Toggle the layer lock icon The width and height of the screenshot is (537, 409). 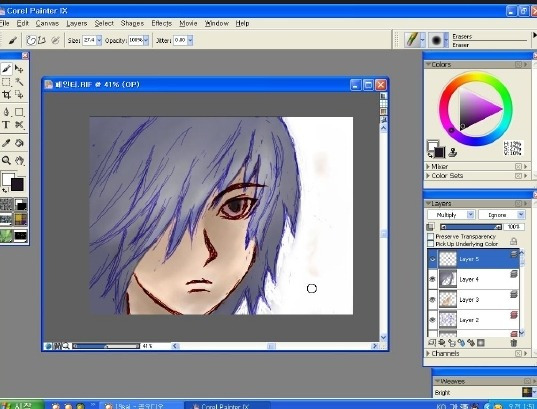[x=513, y=241]
